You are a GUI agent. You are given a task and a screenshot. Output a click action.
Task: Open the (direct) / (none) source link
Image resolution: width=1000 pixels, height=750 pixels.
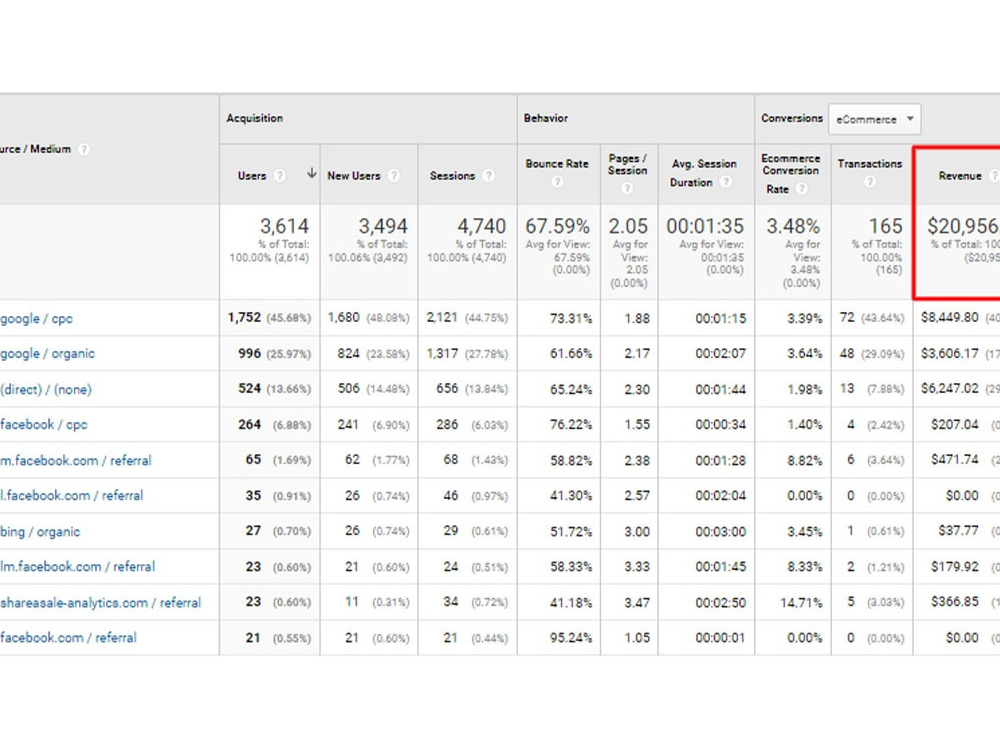46,389
